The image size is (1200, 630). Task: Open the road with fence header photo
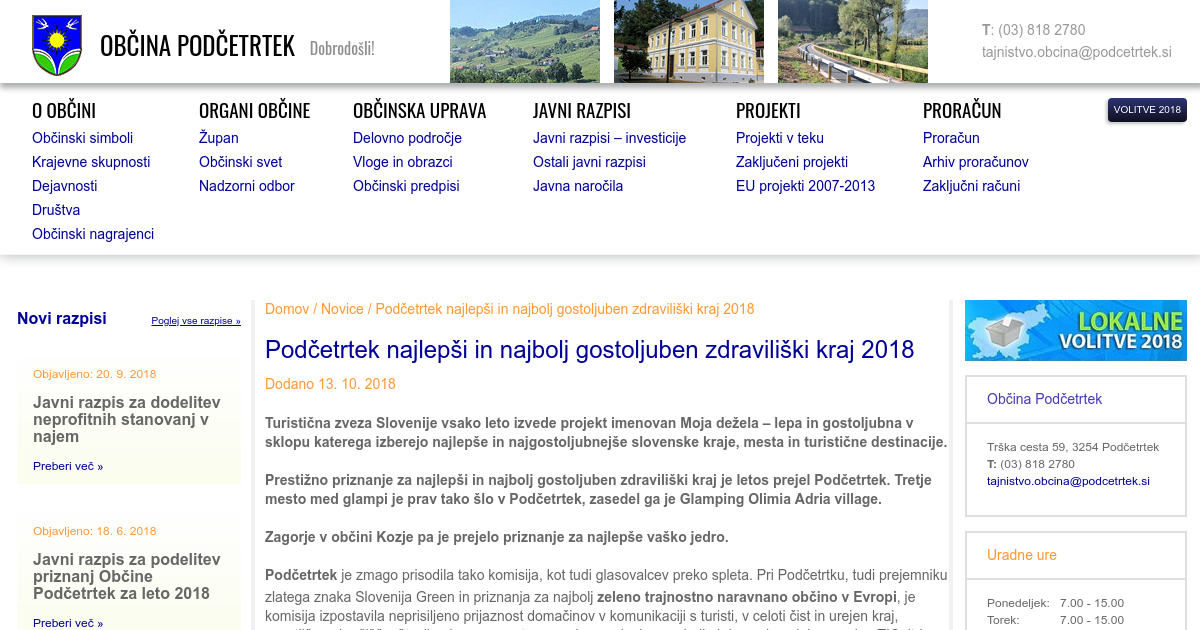click(852, 41)
